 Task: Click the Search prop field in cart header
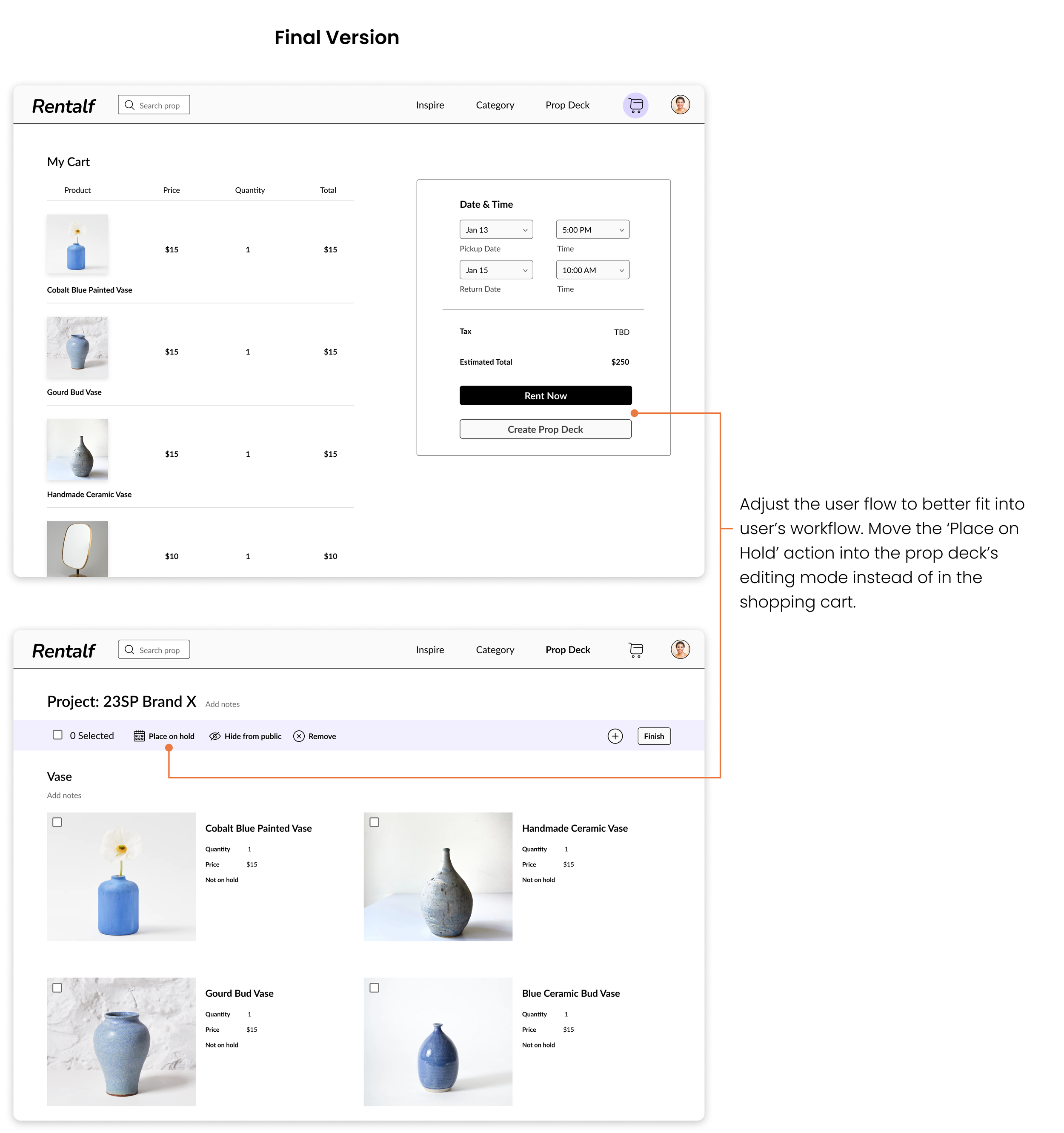[x=154, y=106]
